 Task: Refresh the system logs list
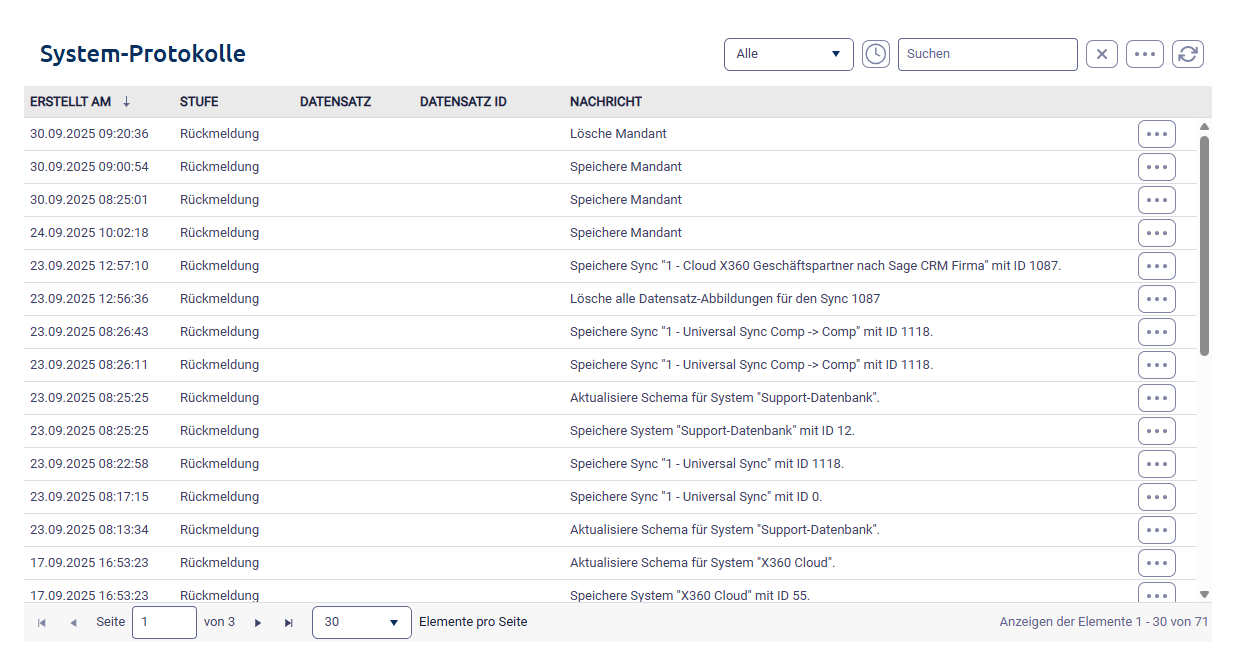click(1188, 54)
